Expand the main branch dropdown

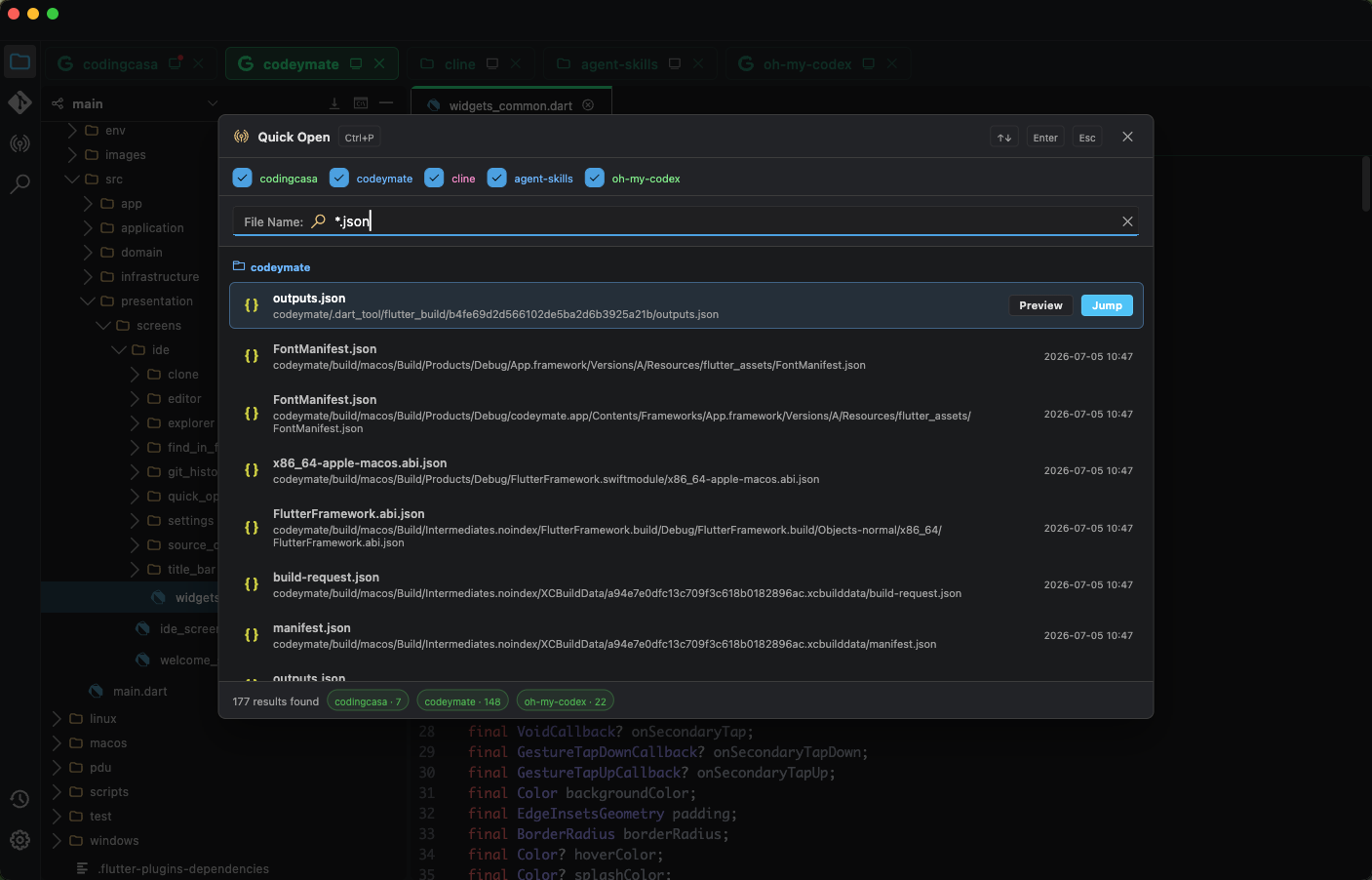click(213, 103)
